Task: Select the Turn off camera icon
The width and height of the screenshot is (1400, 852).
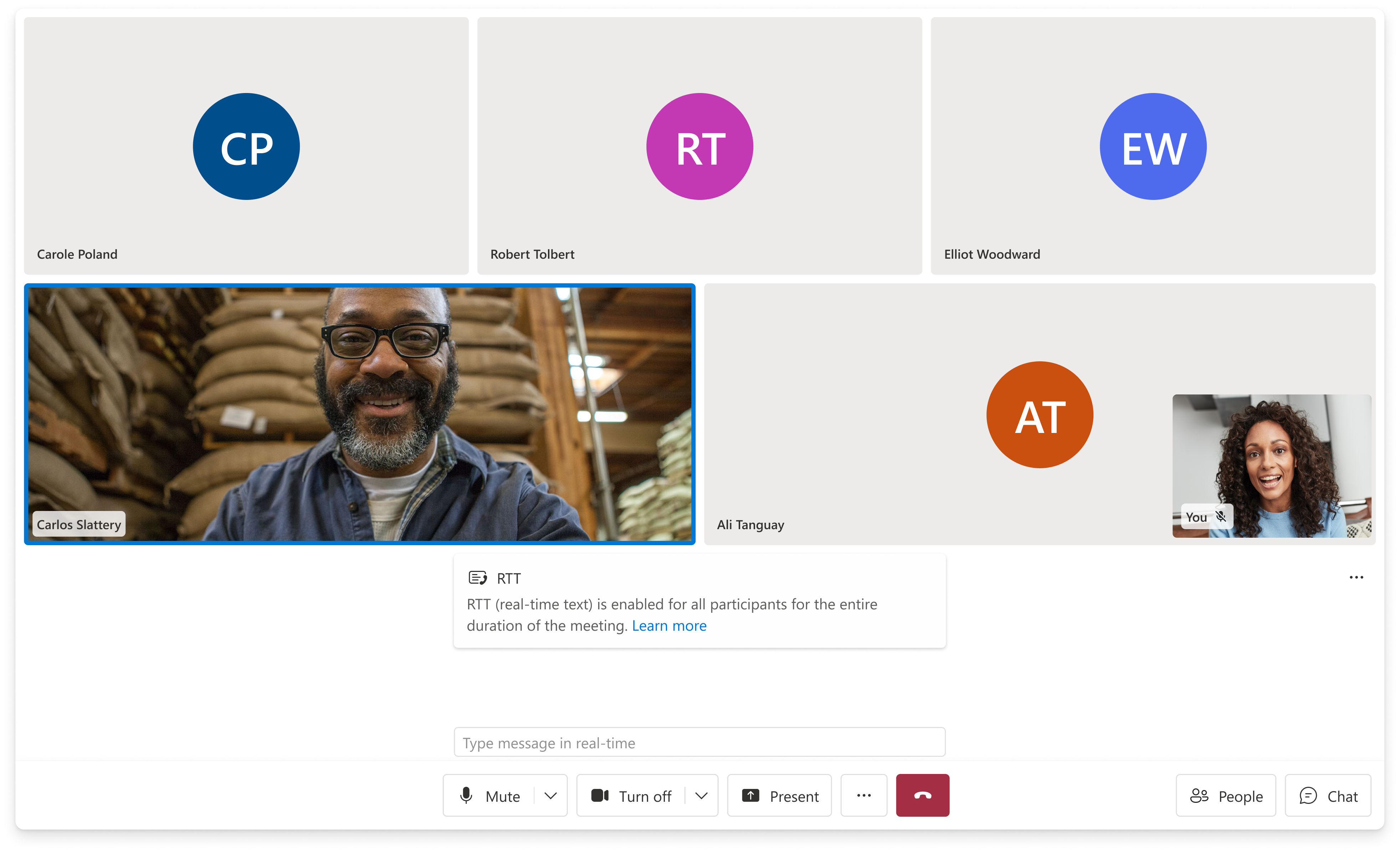Action: tap(599, 796)
